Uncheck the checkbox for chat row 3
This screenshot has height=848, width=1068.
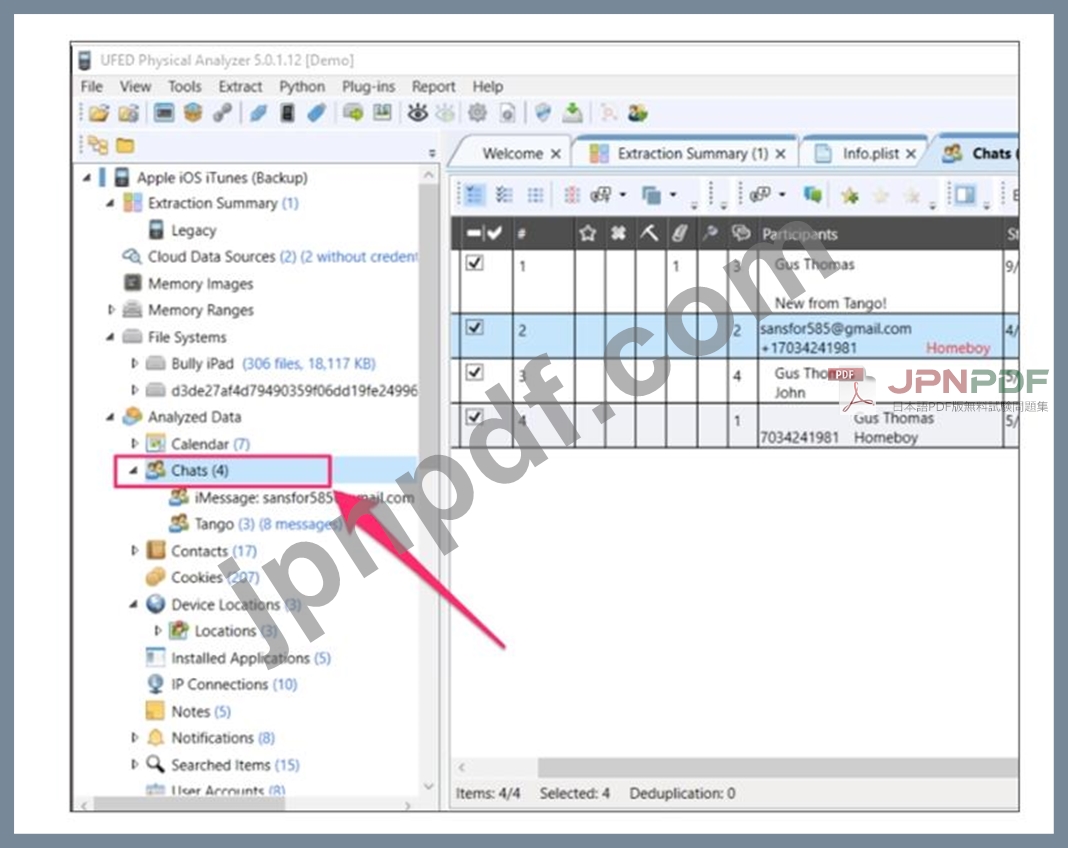point(475,373)
